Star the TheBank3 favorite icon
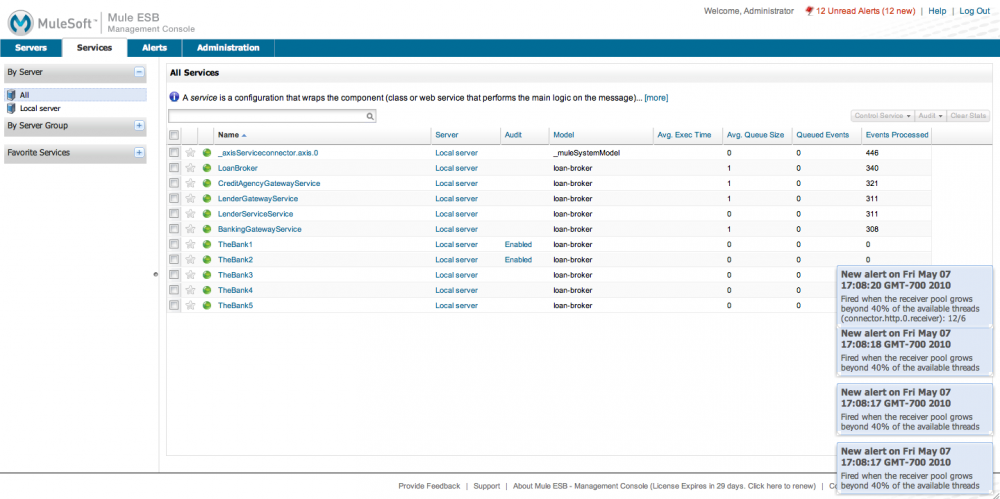 click(x=190, y=275)
